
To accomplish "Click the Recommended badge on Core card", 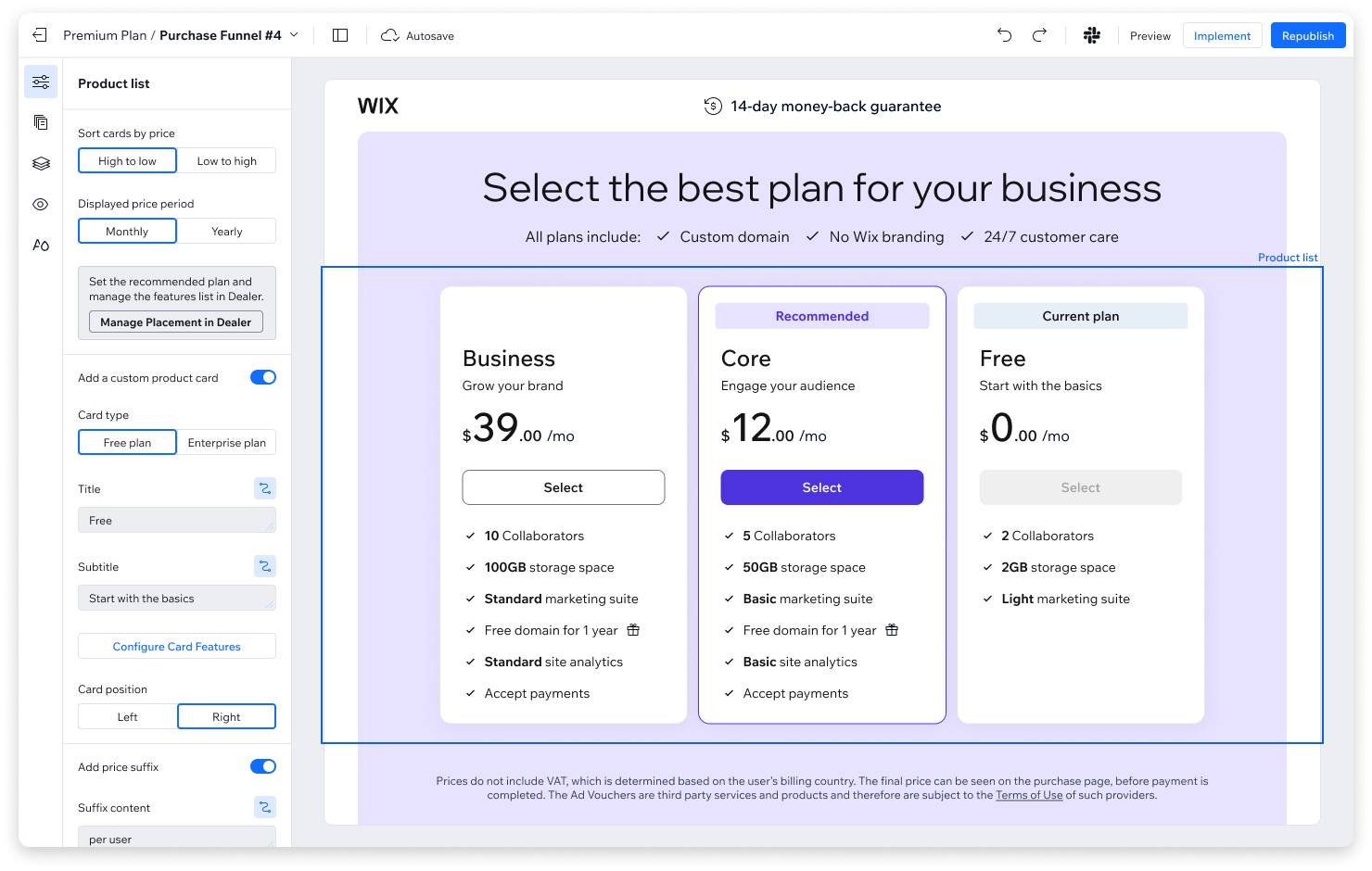I will point(822,316).
